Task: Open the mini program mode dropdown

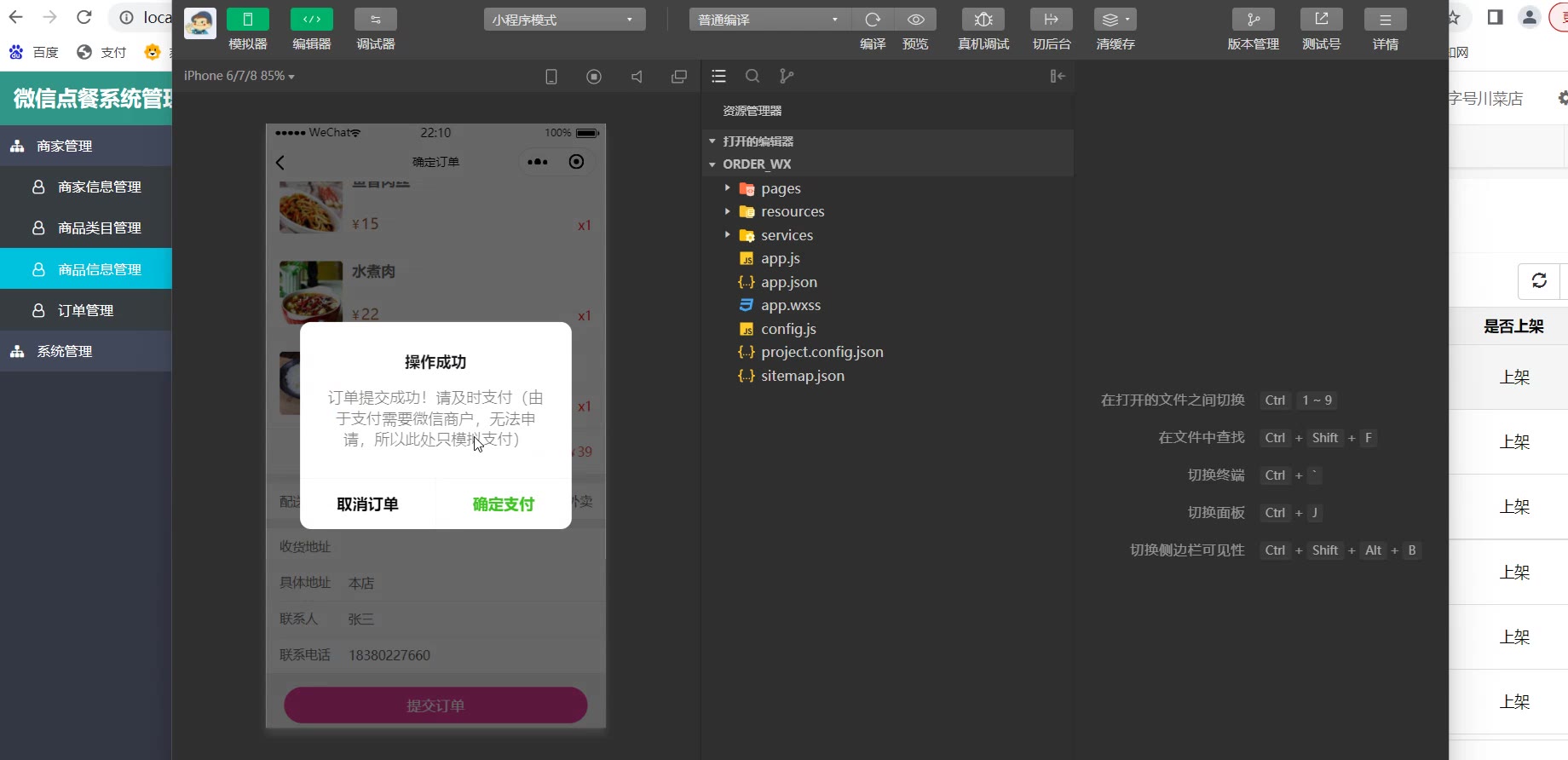Action: point(564,20)
